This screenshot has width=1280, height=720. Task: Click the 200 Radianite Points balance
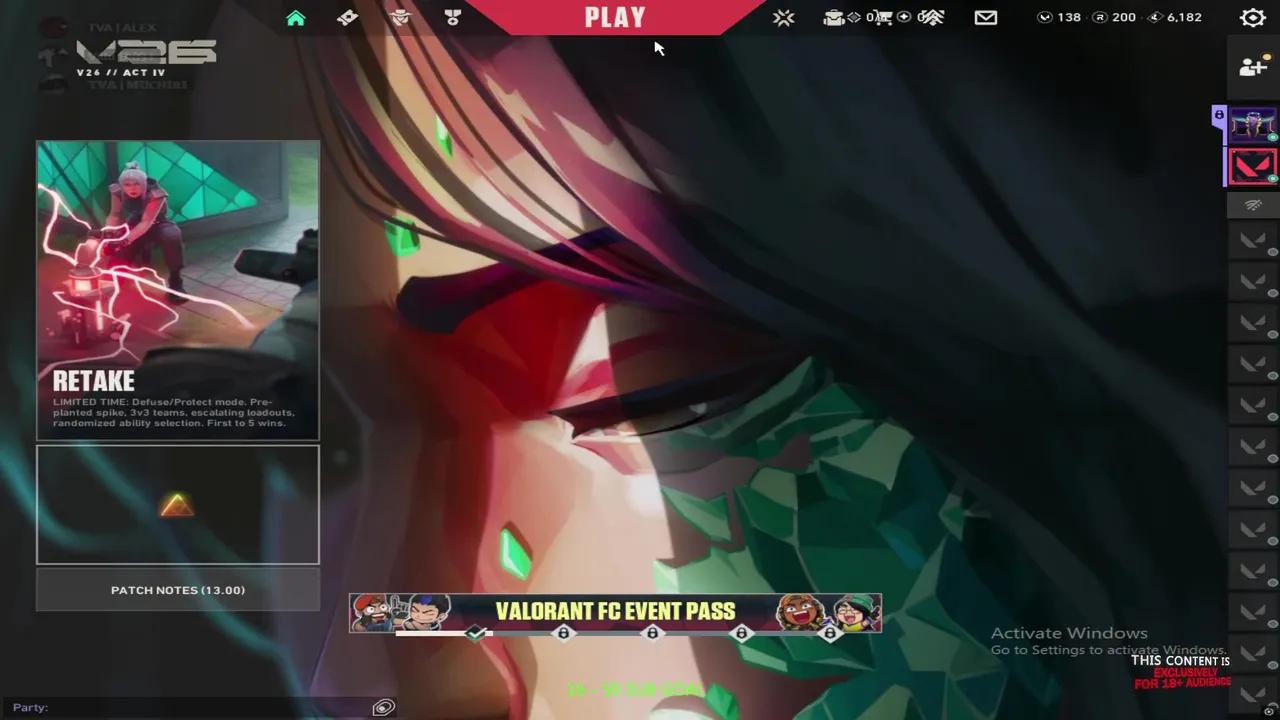click(1114, 17)
